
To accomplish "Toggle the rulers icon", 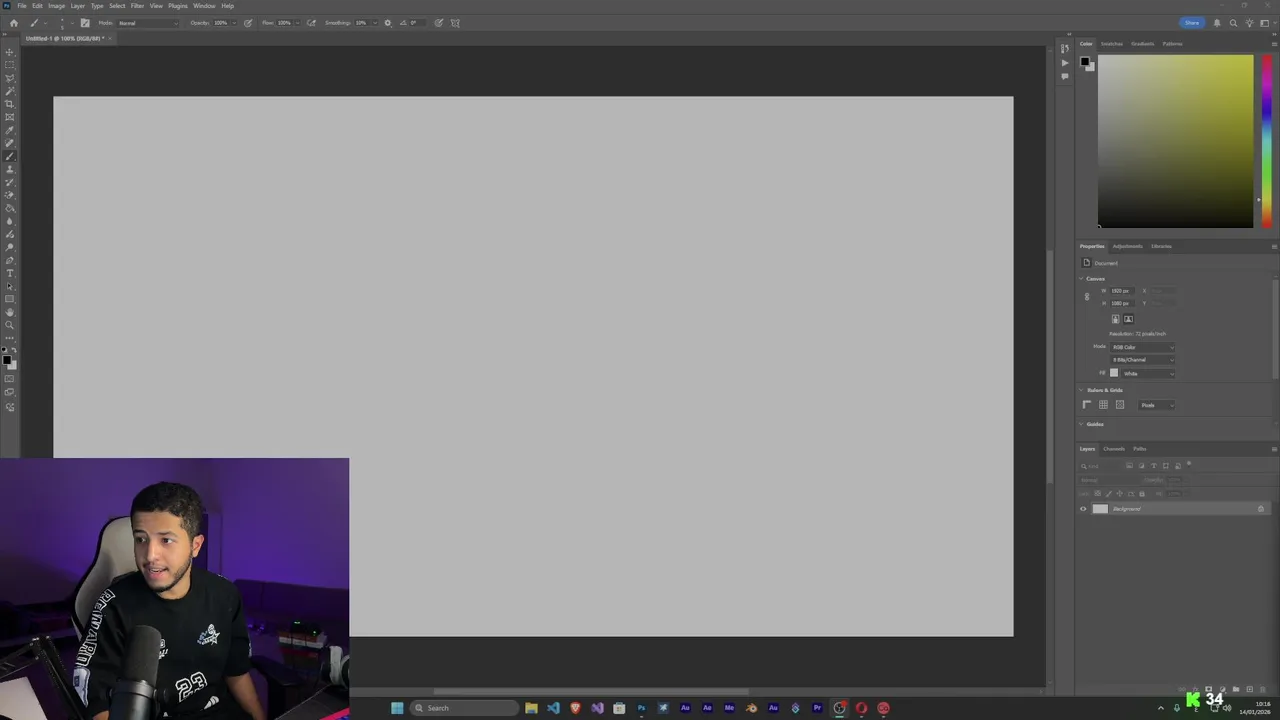I will (x=1087, y=405).
